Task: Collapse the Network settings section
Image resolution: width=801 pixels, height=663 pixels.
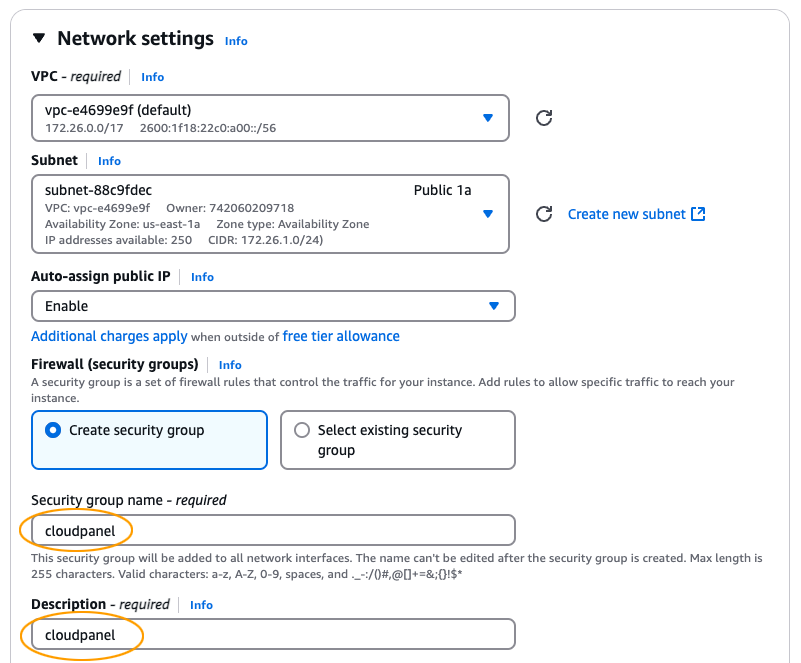Action: click(37, 38)
